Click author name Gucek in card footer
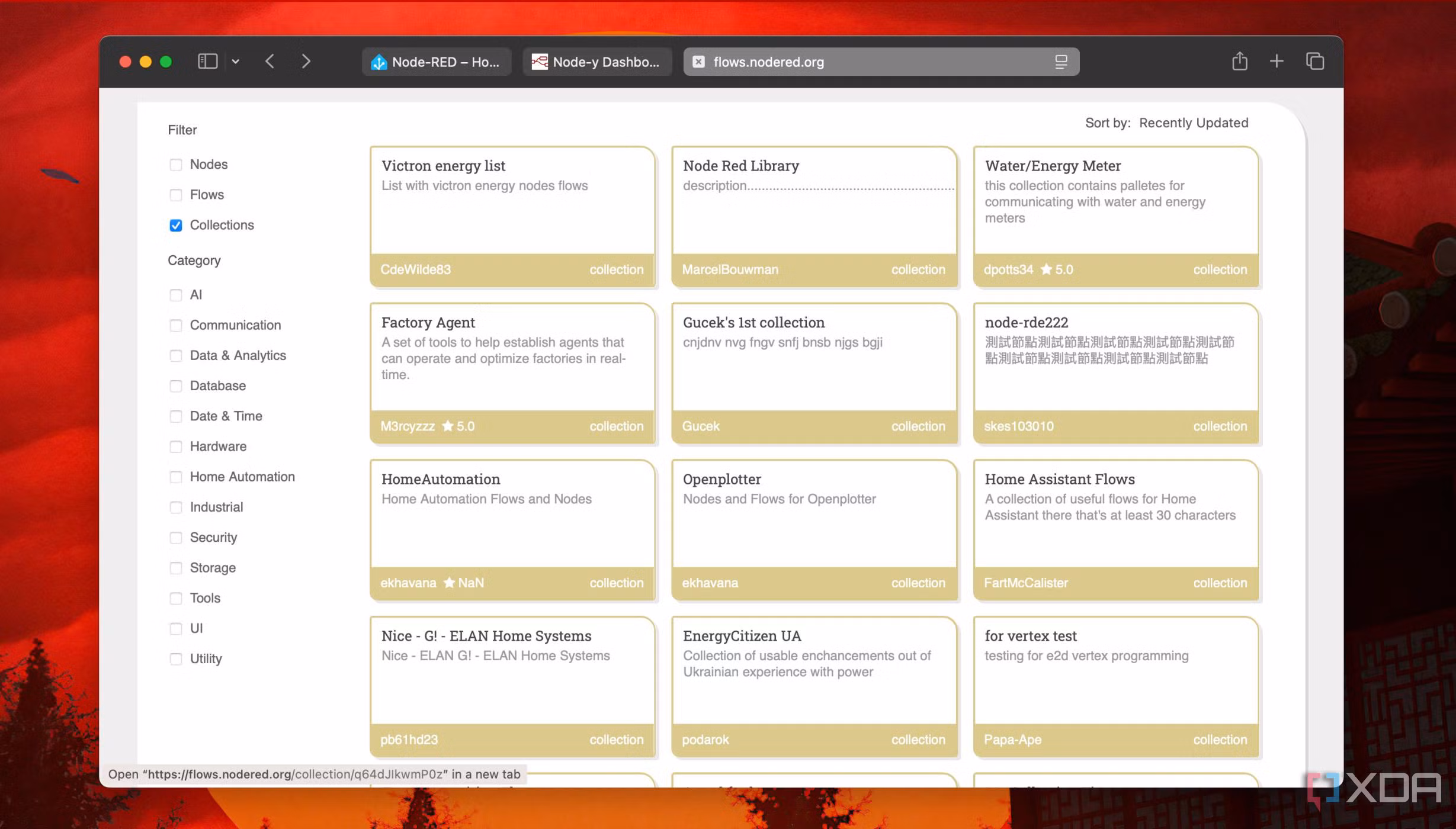1456x829 pixels. 701,426
